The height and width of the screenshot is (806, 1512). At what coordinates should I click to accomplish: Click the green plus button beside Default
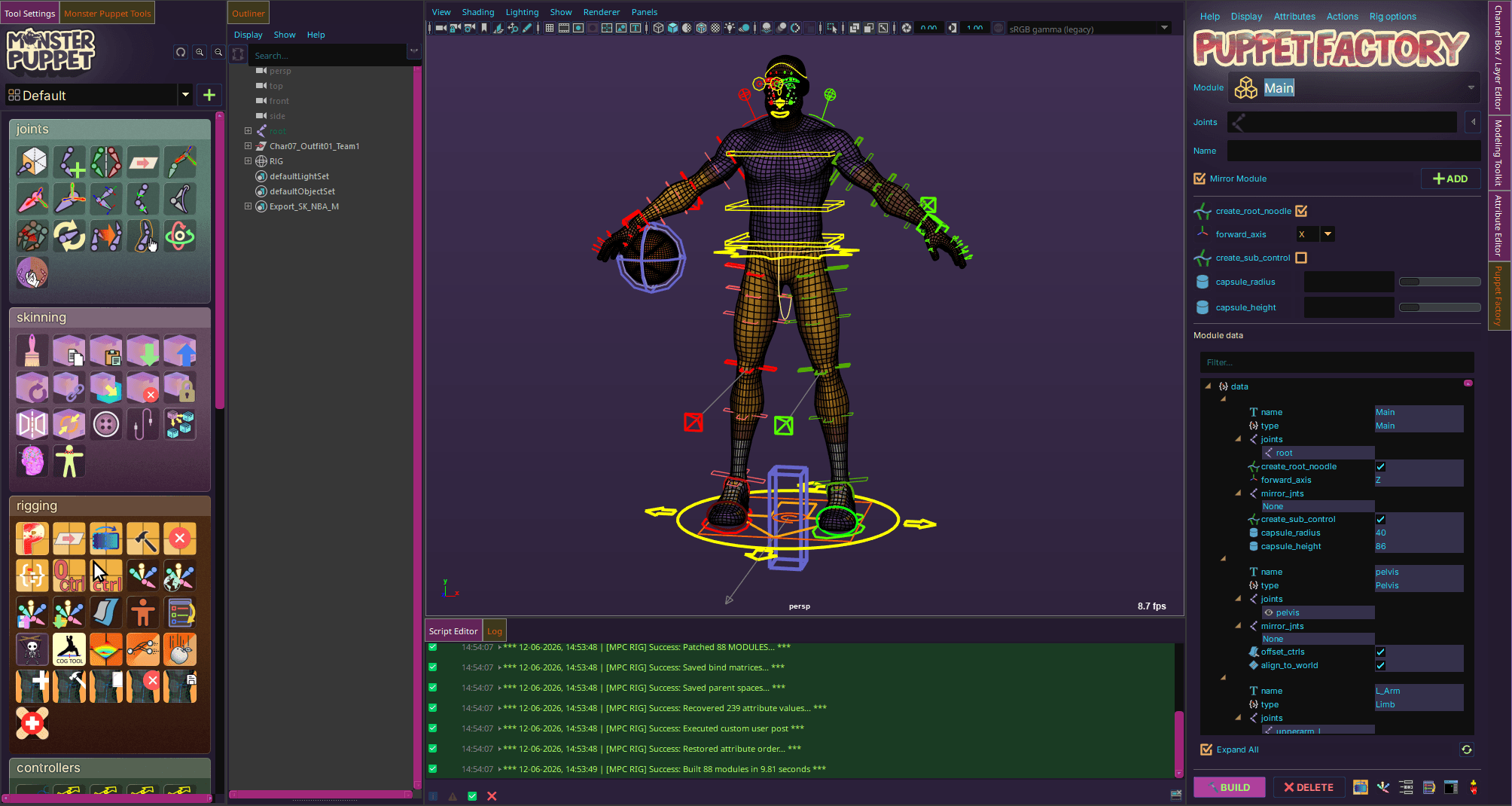coord(209,95)
